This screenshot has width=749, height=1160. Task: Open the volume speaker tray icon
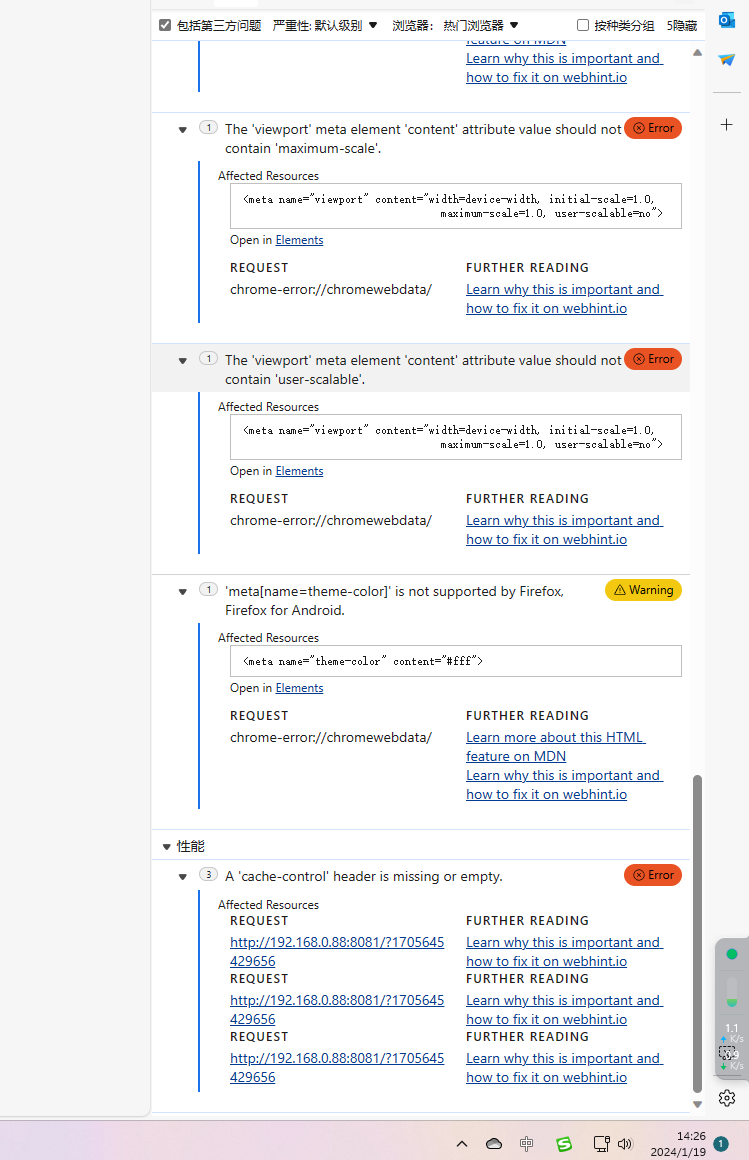click(626, 1144)
